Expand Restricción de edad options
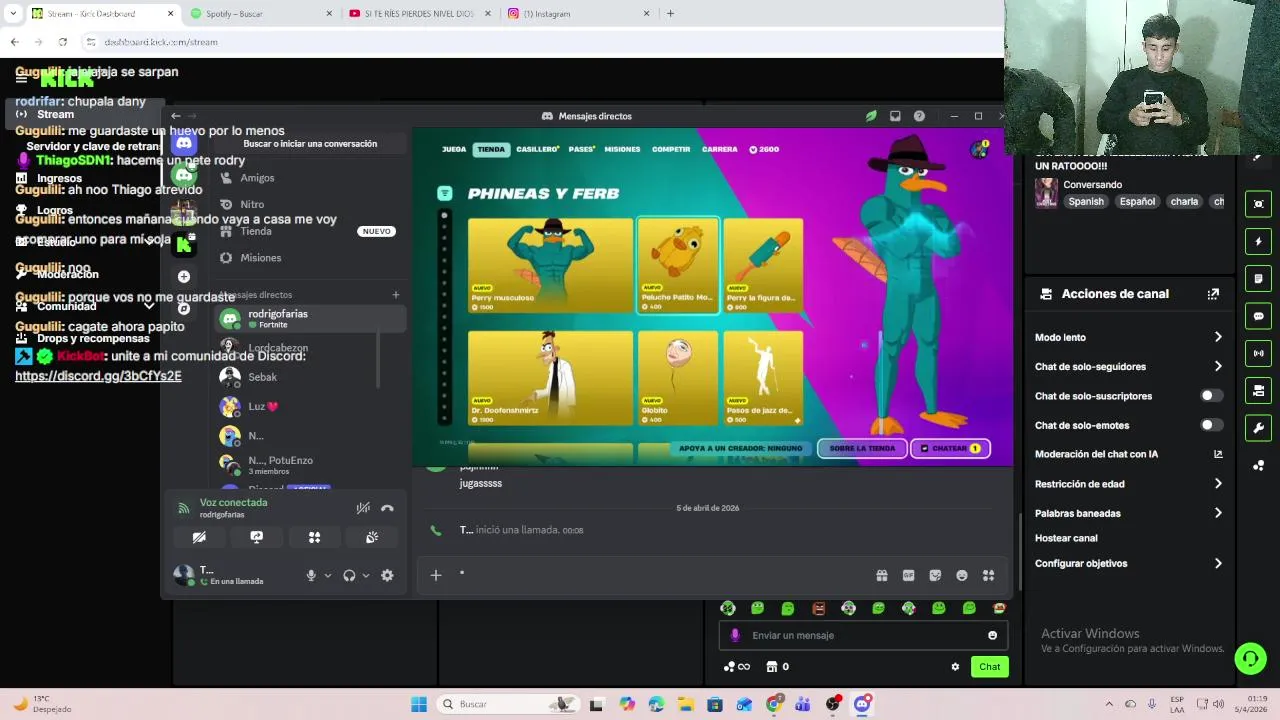 1128,484
